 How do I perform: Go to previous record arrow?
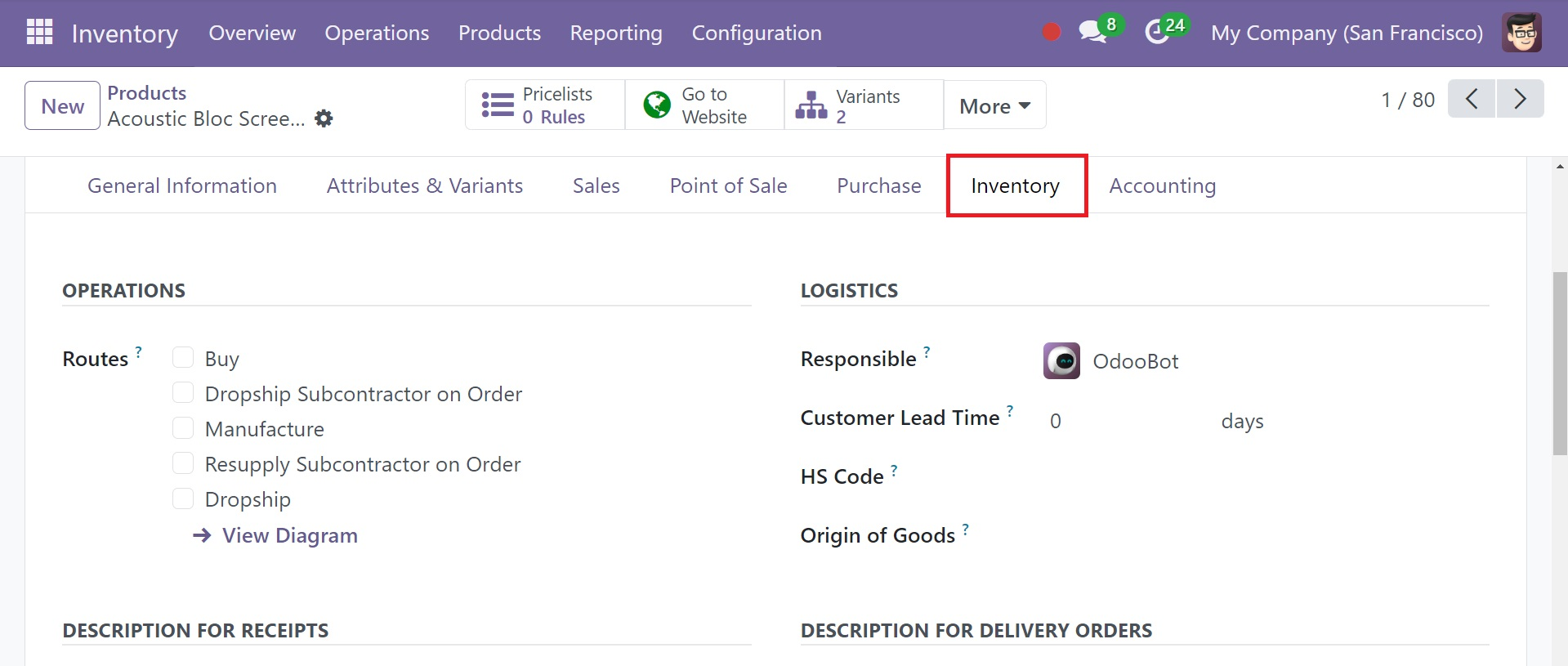[1472, 99]
